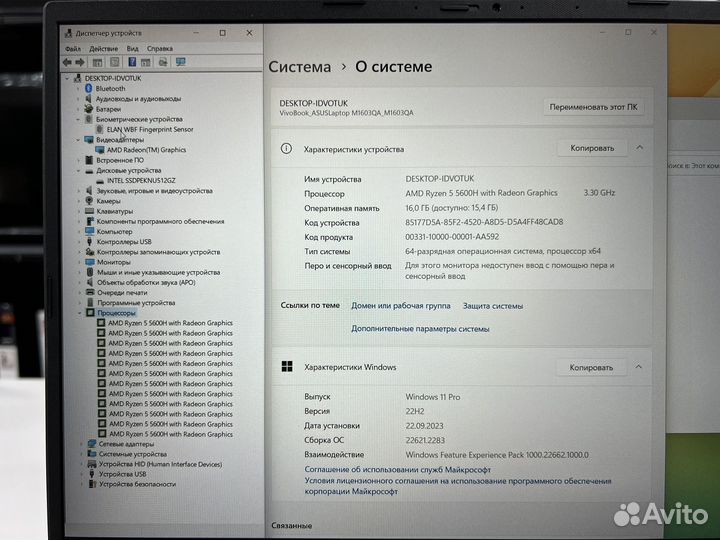Select Контроллеры запоминающих устройств in tree

[x=158, y=252]
